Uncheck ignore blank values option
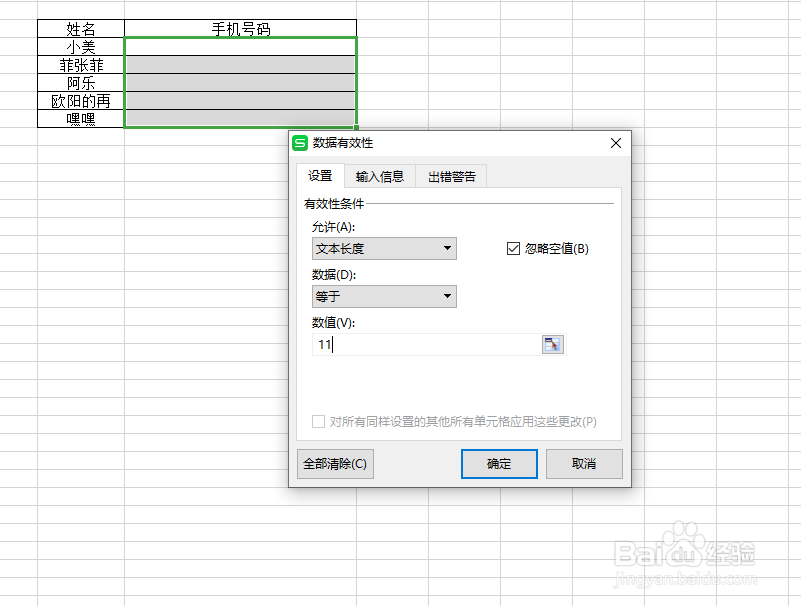Viewport: 801px width, 606px height. pyautogui.click(x=513, y=248)
